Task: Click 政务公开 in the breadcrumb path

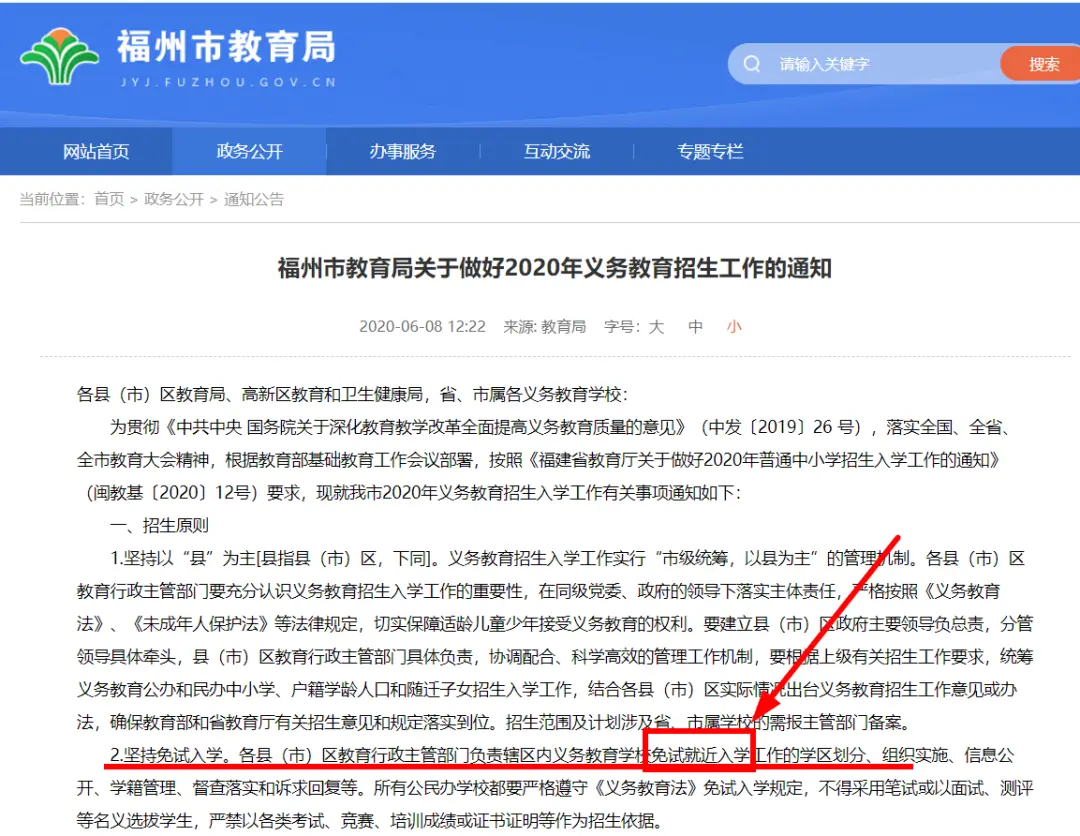Action: click(174, 200)
